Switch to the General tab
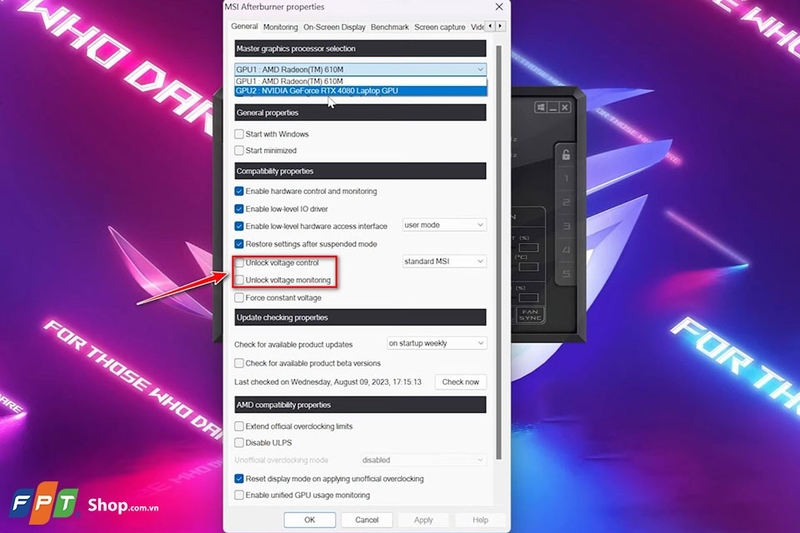 tap(244, 27)
